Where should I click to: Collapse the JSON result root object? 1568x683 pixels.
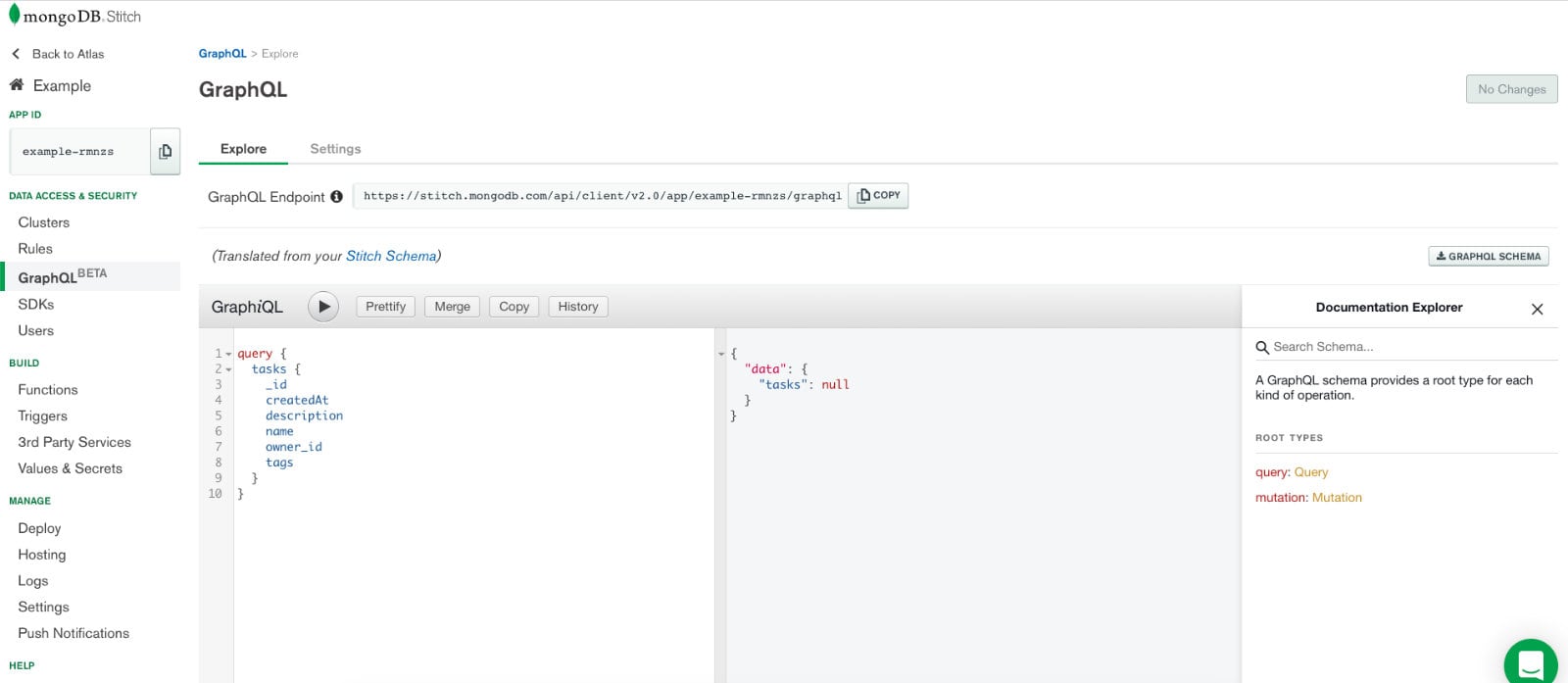pyautogui.click(x=721, y=354)
